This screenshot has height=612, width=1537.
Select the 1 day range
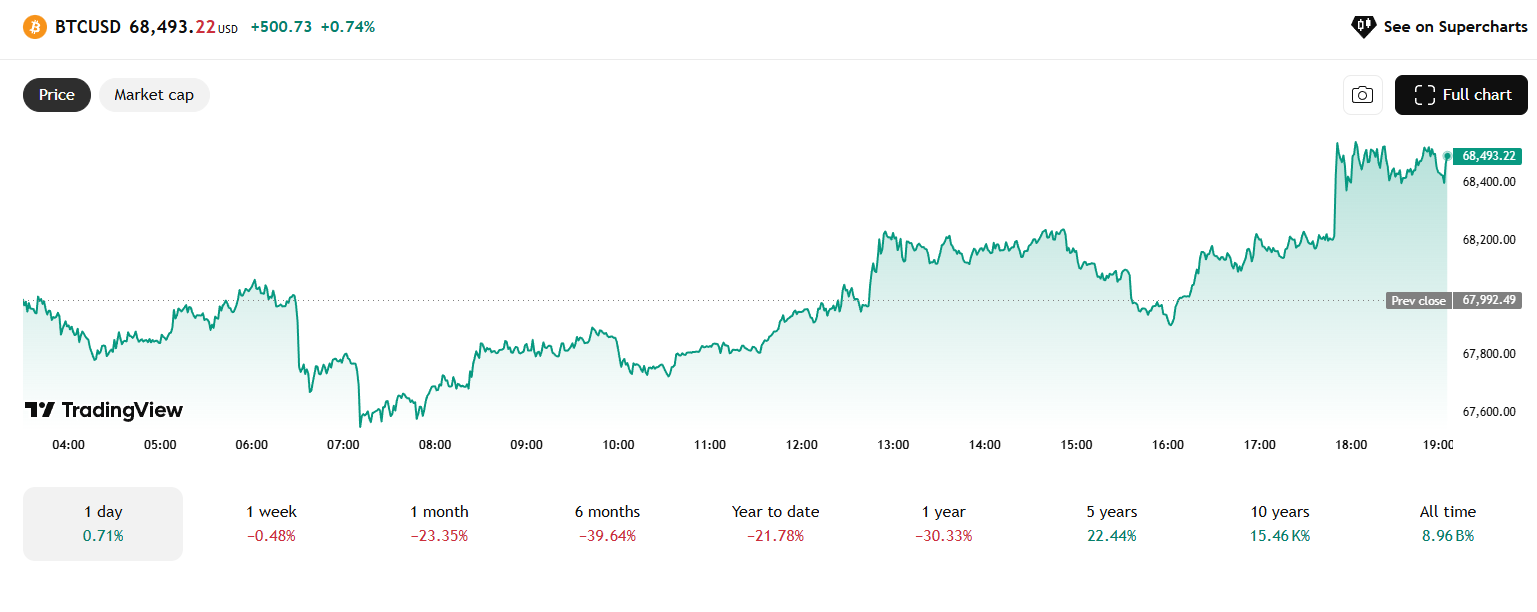click(x=103, y=523)
